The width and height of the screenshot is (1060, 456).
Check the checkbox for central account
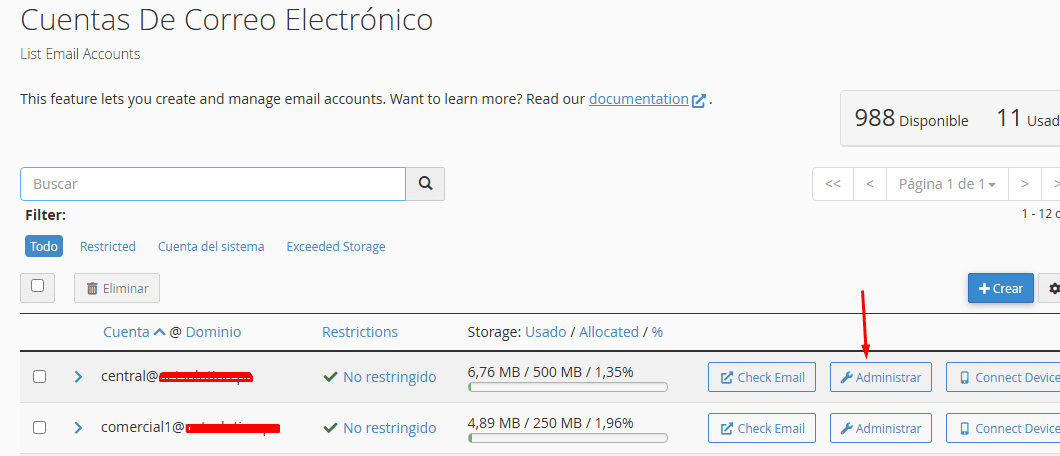pos(40,377)
